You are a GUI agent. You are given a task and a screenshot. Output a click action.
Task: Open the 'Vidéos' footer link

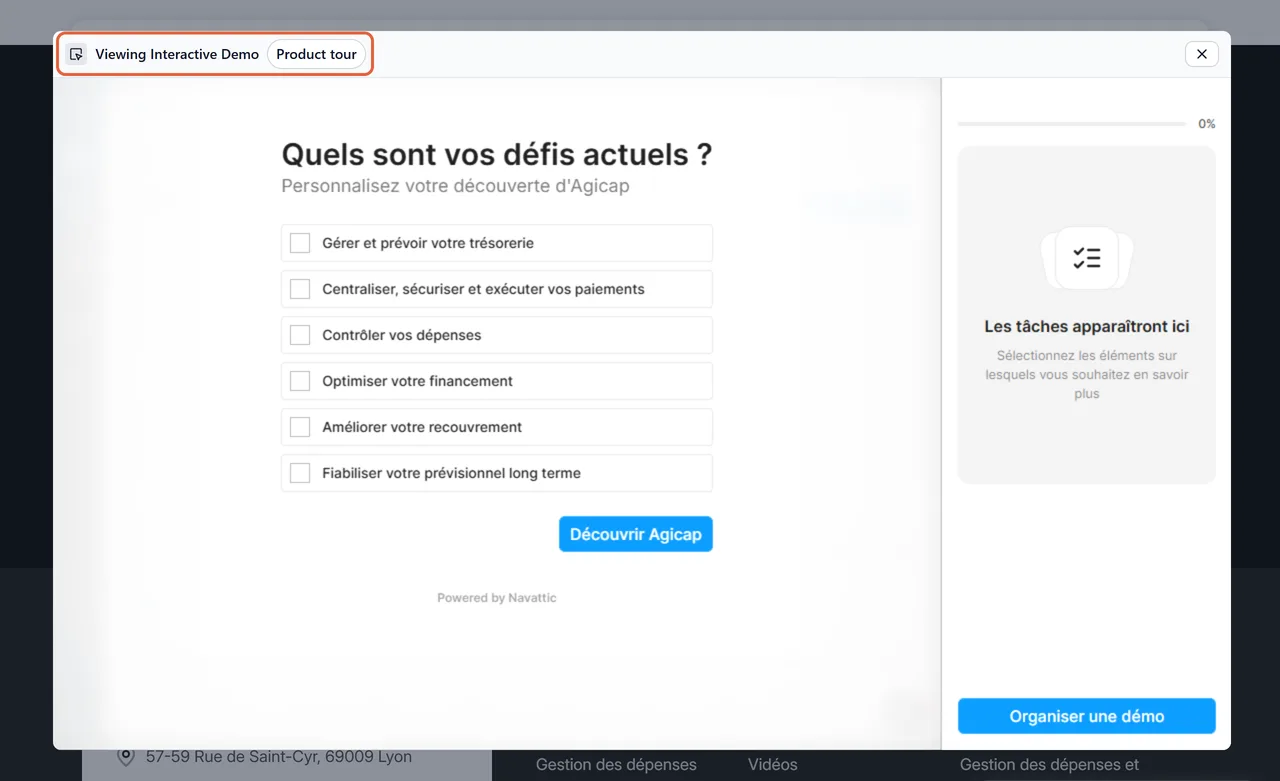(x=773, y=765)
